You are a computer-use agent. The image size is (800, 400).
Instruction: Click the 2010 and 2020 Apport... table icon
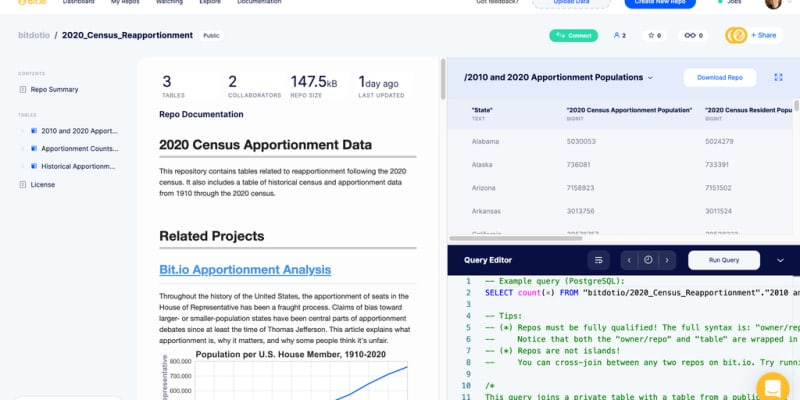pyautogui.click(x=34, y=131)
